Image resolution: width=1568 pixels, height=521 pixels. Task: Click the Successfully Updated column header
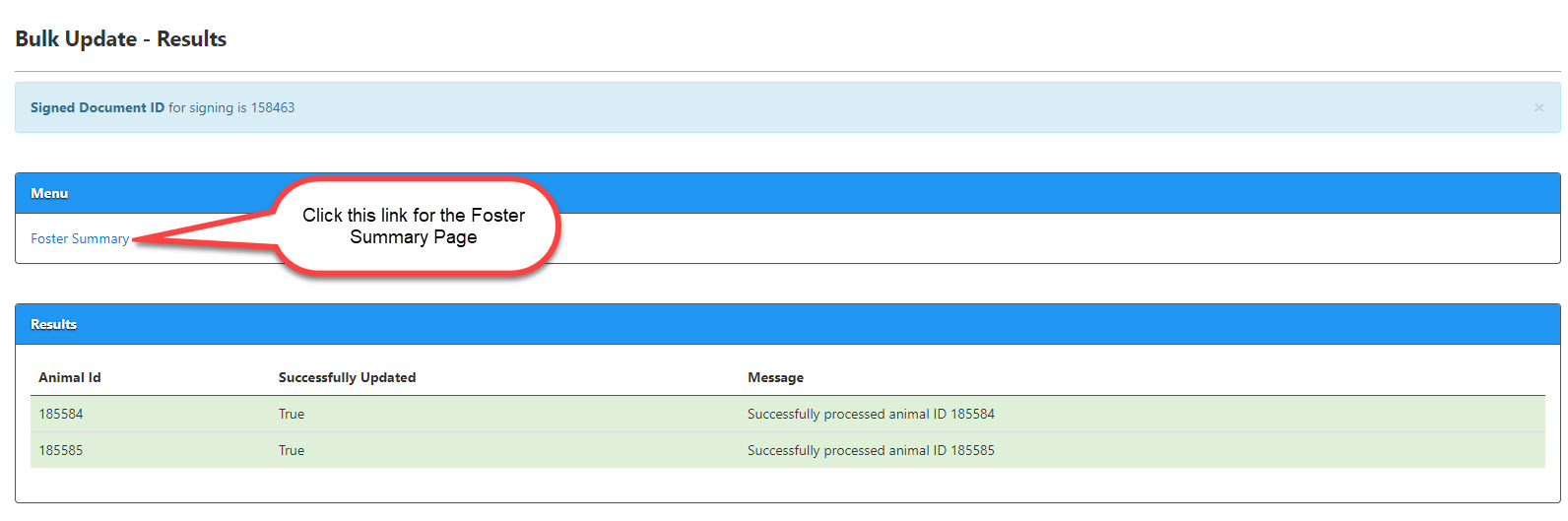click(347, 377)
